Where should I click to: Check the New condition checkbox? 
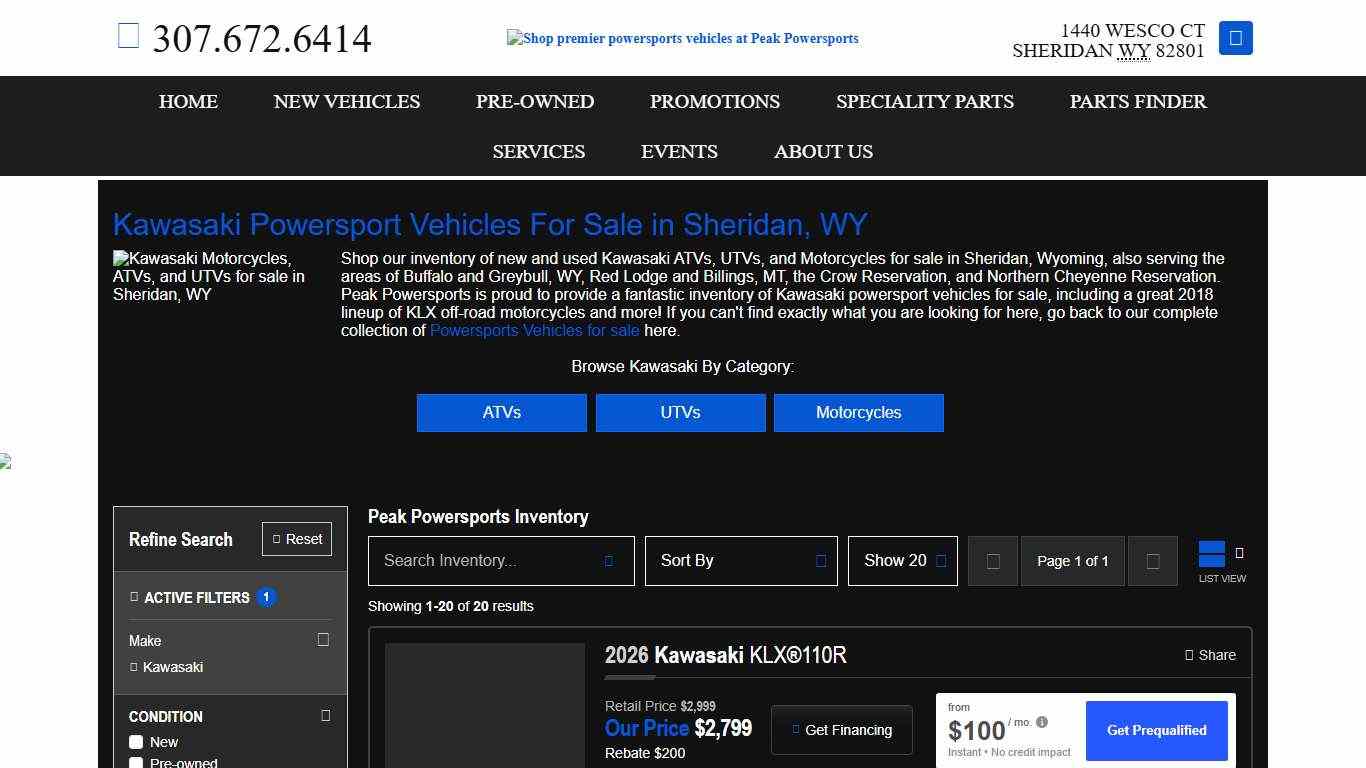pyautogui.click(x=136, y=742)
